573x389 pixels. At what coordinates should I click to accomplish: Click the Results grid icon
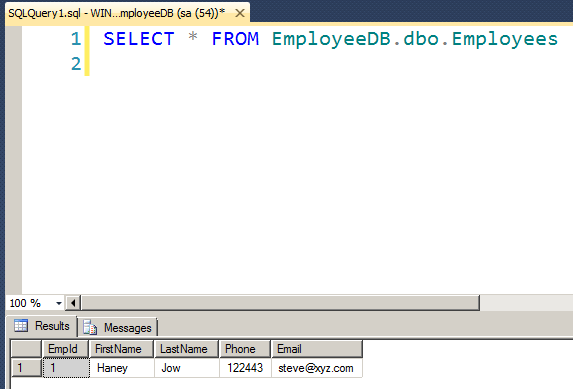pyautogui.click(x=21, y=325)
